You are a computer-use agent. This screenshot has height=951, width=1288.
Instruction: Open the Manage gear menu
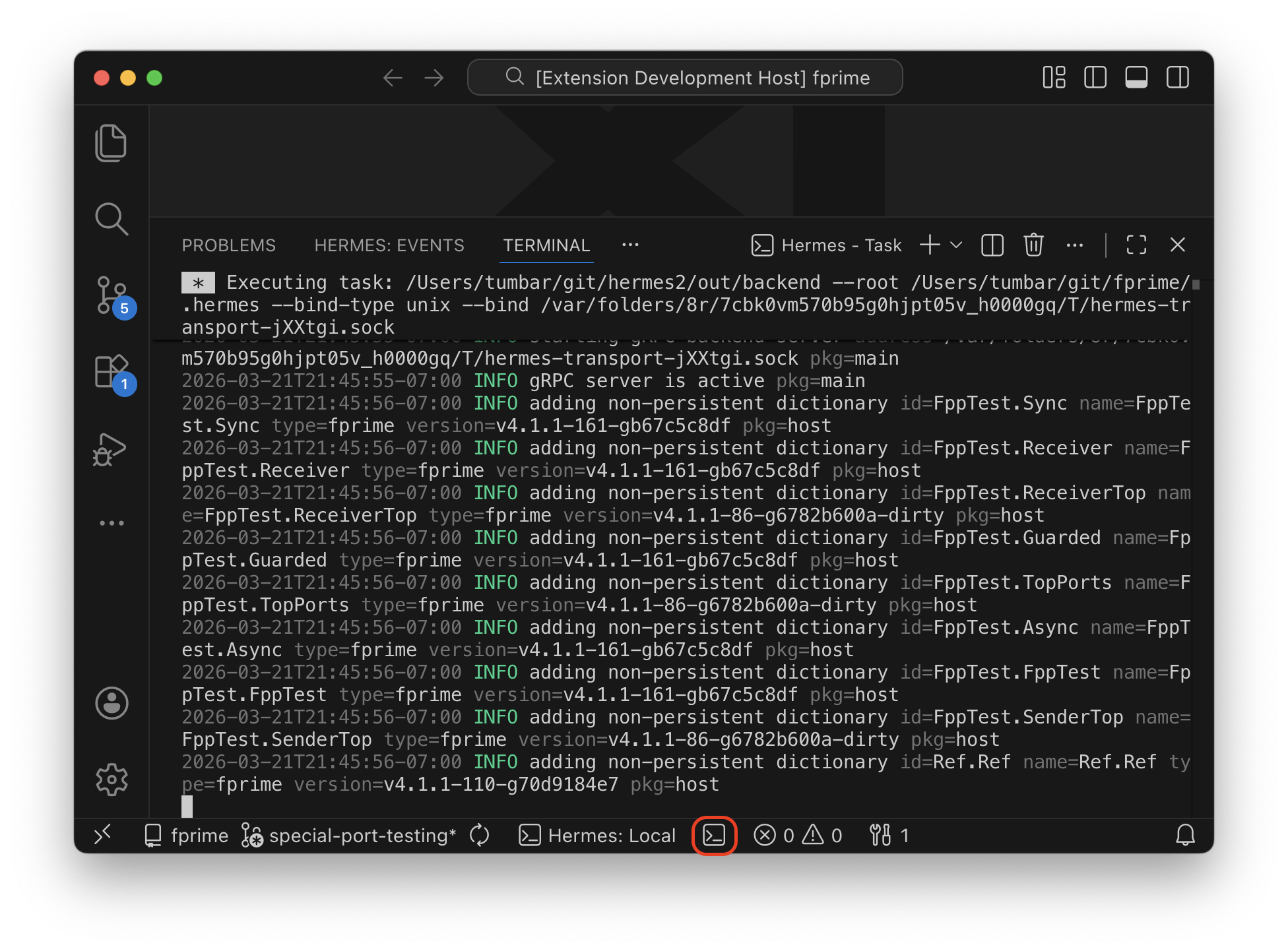tap(112, 780)
